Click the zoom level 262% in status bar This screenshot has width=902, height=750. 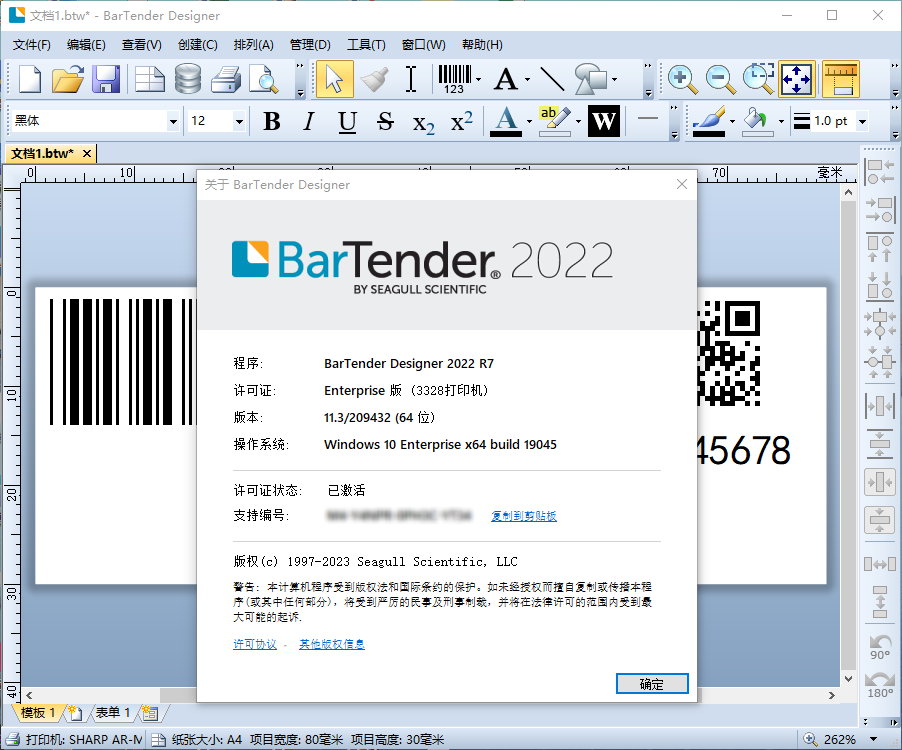pos(839,739)
